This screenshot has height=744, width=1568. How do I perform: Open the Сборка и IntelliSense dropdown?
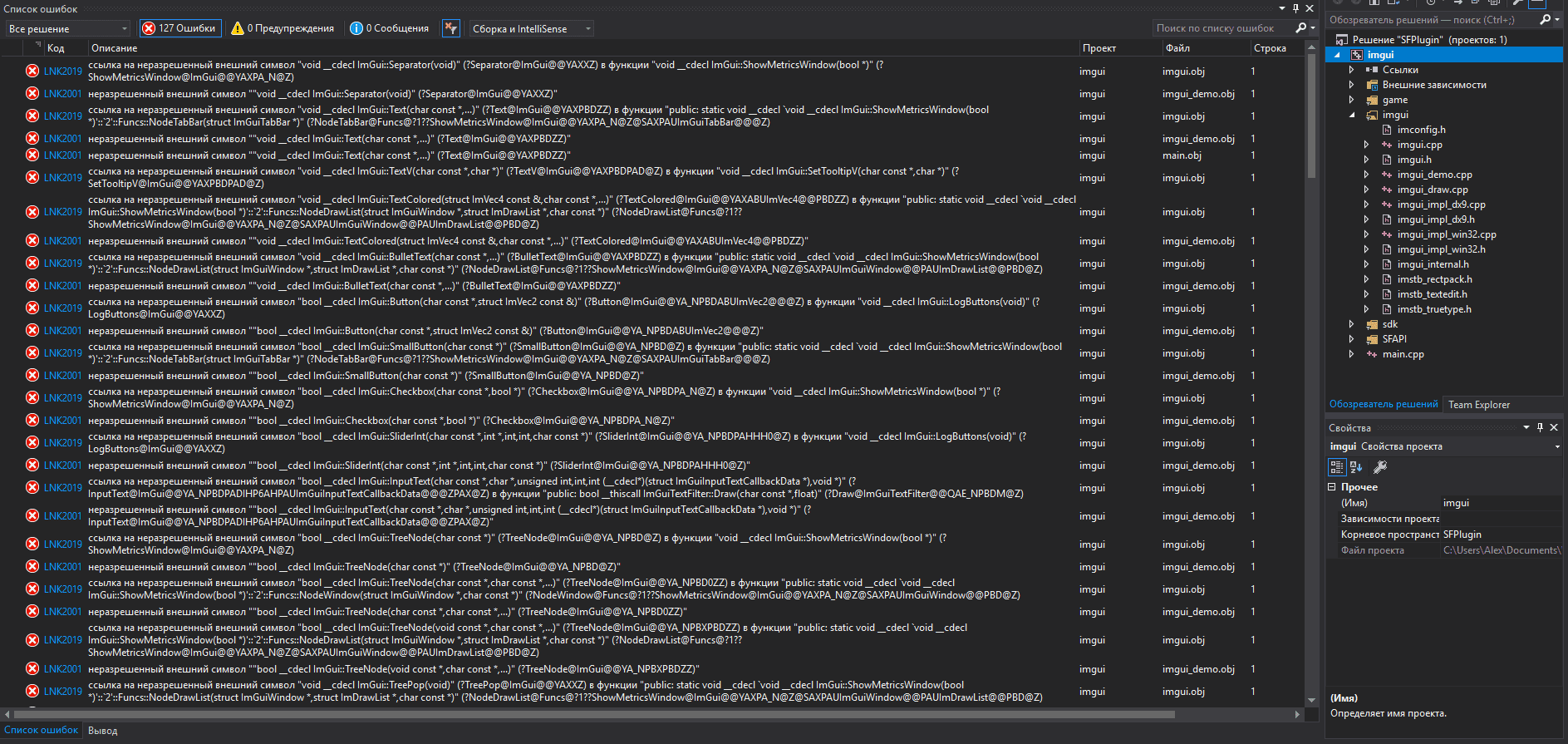(532, 29)
